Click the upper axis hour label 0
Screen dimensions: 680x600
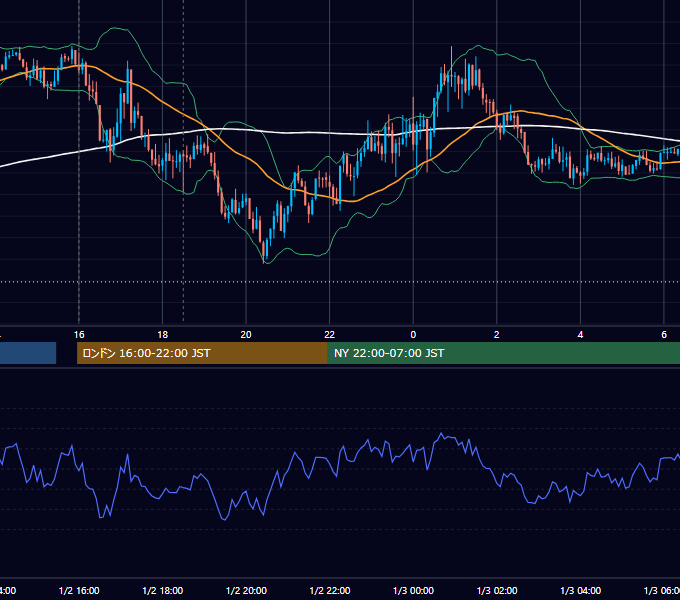pos(413,335)
